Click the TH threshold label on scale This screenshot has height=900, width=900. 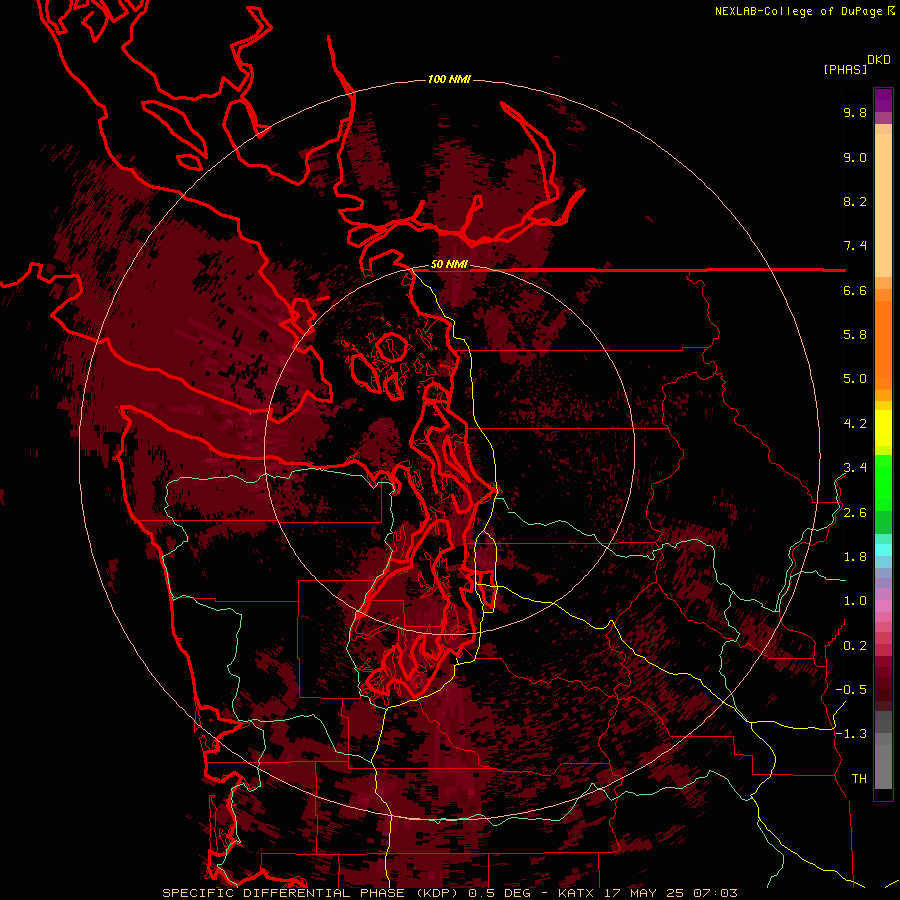[x=859, y=779]
